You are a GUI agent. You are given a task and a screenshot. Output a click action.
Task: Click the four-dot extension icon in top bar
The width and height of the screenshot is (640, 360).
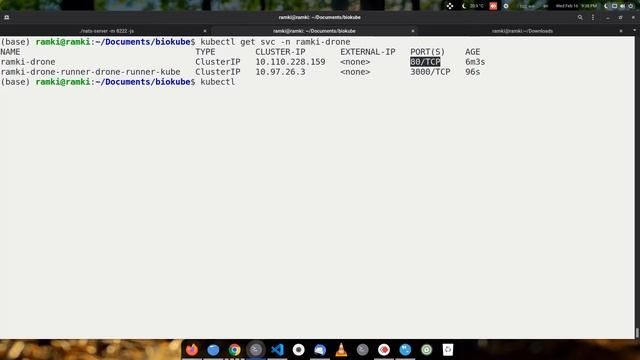[449, 6]
